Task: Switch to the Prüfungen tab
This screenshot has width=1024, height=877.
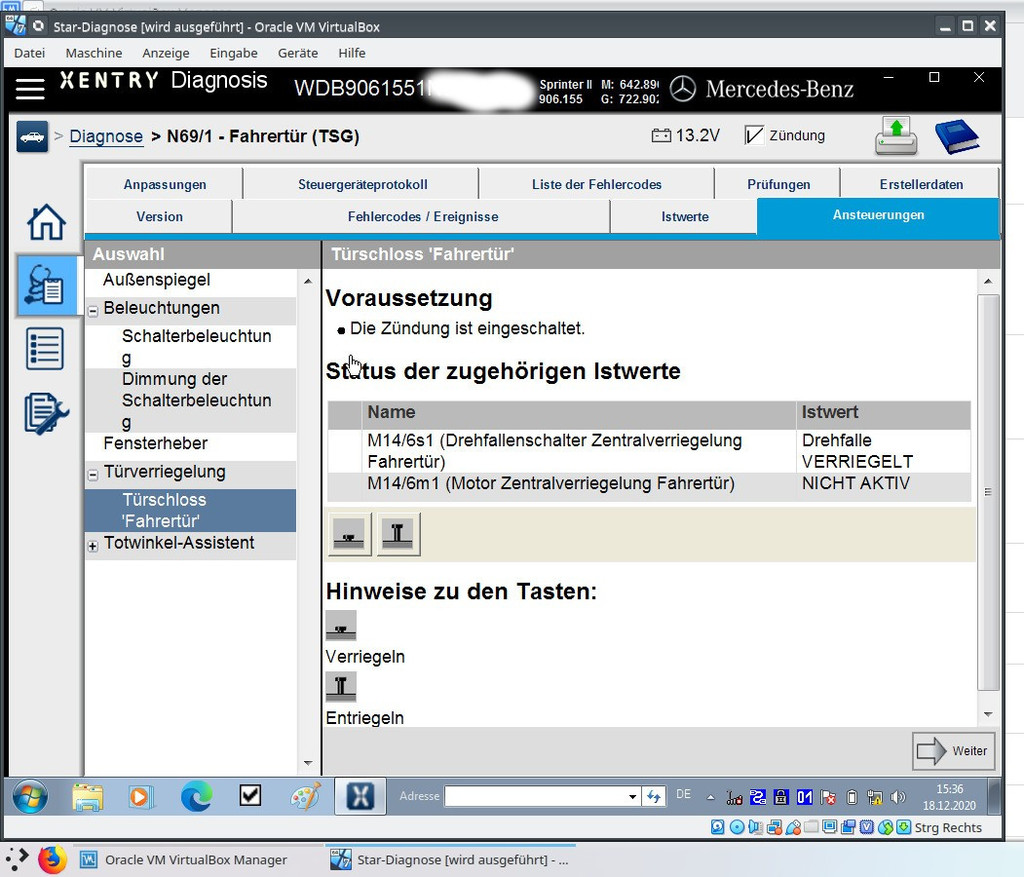Action: tap(778, 184)
